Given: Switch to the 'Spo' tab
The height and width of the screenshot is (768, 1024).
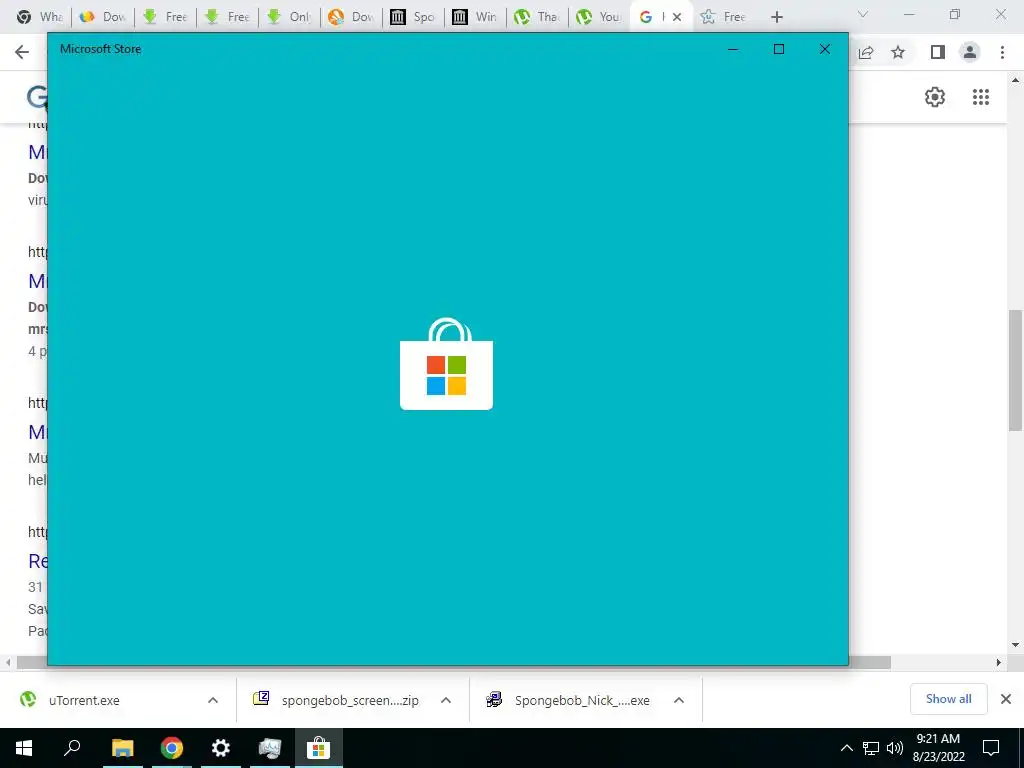Looking at the screenshot, I should click(x=413, y=17).
